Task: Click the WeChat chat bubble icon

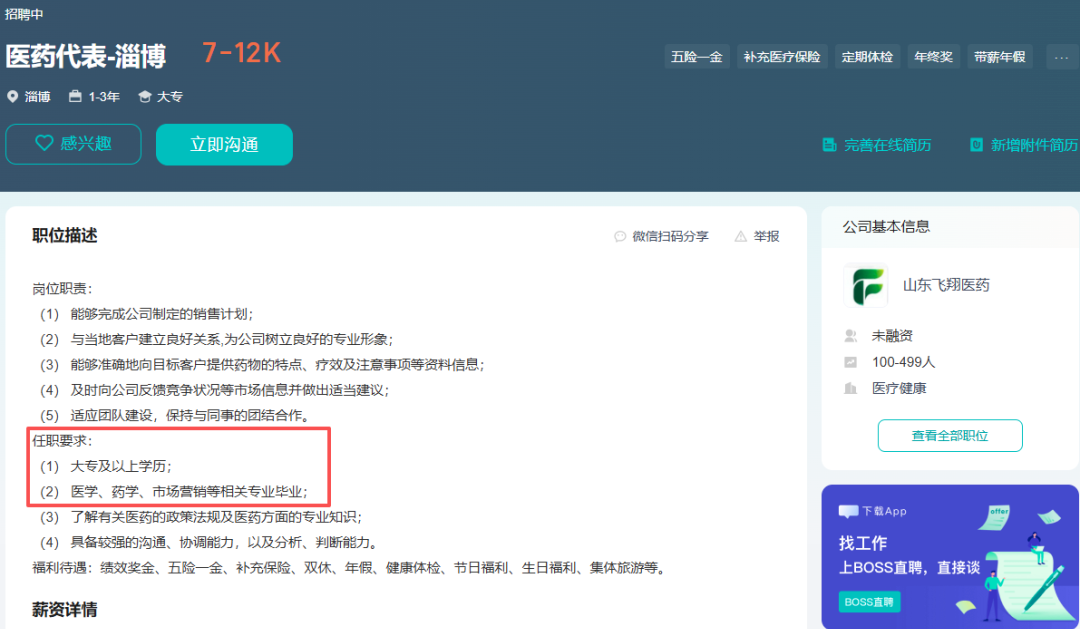Action: pyautogui.click(x=620, y=236)
